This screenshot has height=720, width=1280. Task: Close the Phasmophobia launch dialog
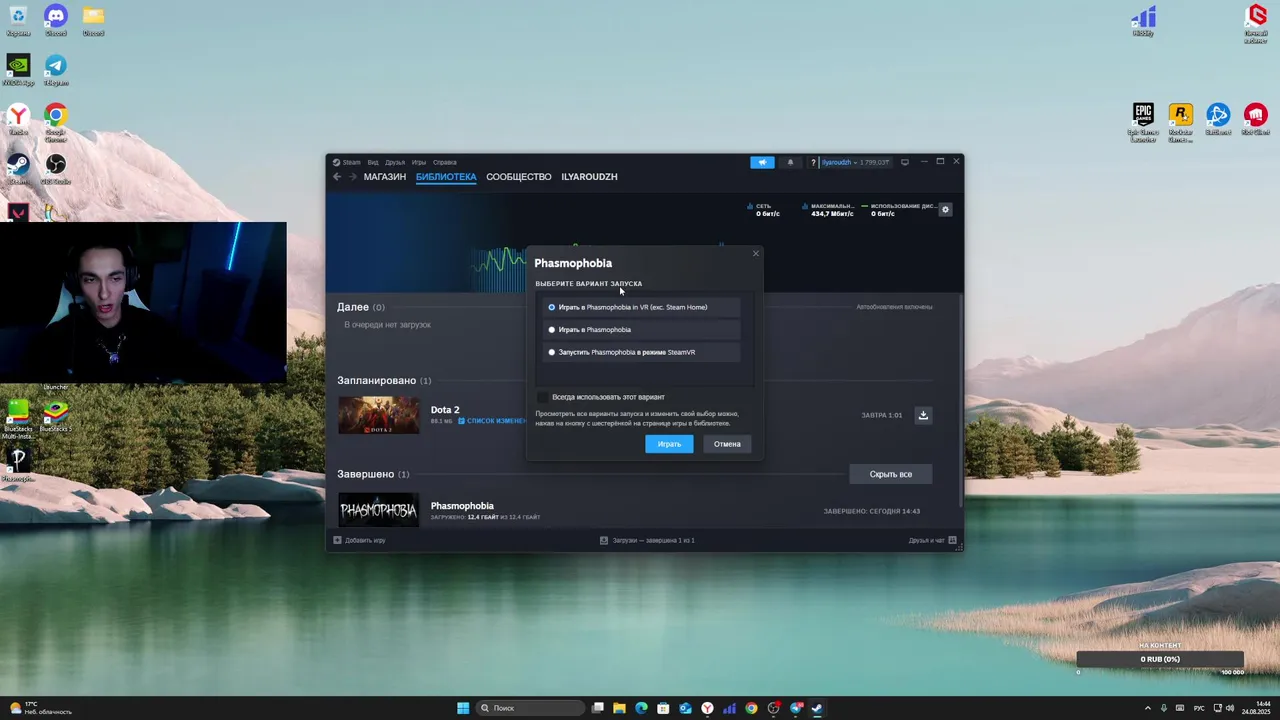click(755, 253)
